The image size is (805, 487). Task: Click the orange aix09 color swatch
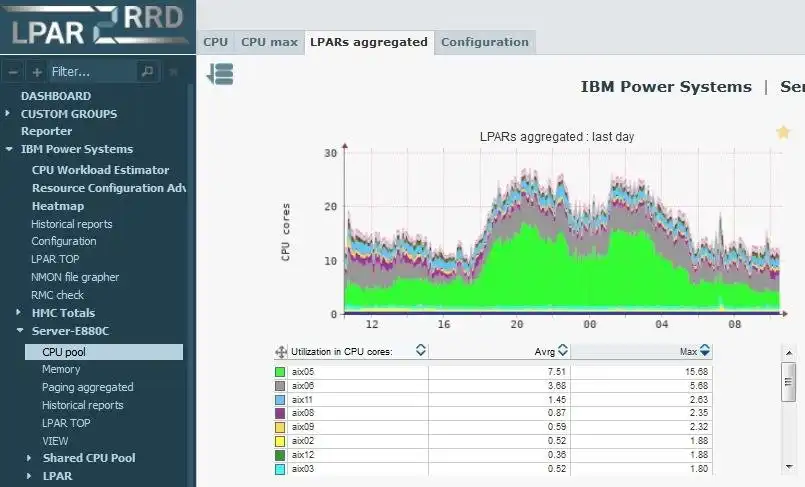280,427
